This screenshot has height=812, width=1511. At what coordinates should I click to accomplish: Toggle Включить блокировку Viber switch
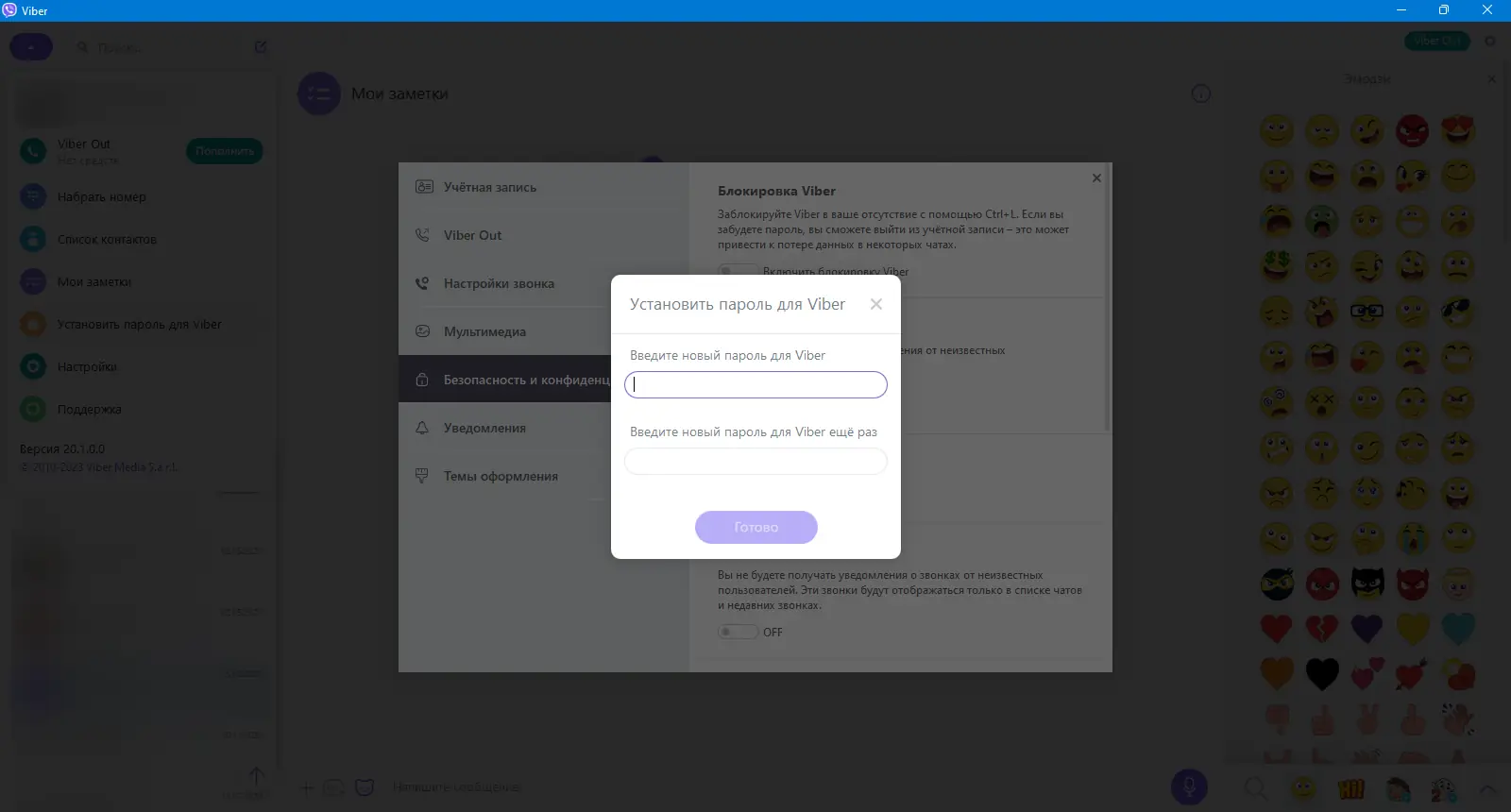[x=738, y=270]
